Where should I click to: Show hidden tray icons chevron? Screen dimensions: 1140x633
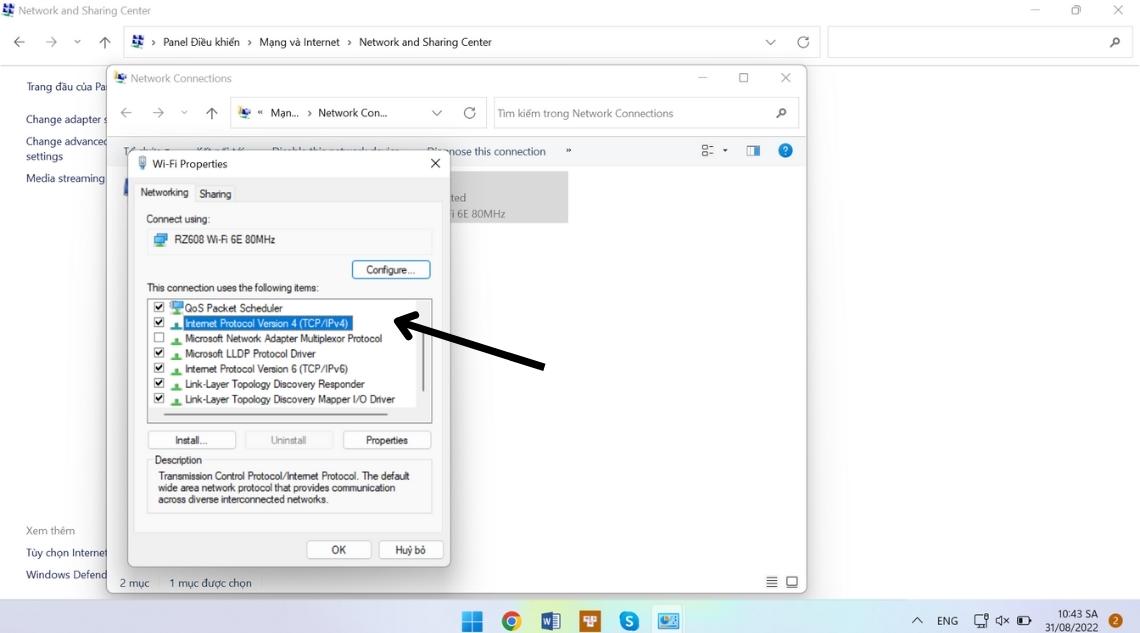click(918, 621)
